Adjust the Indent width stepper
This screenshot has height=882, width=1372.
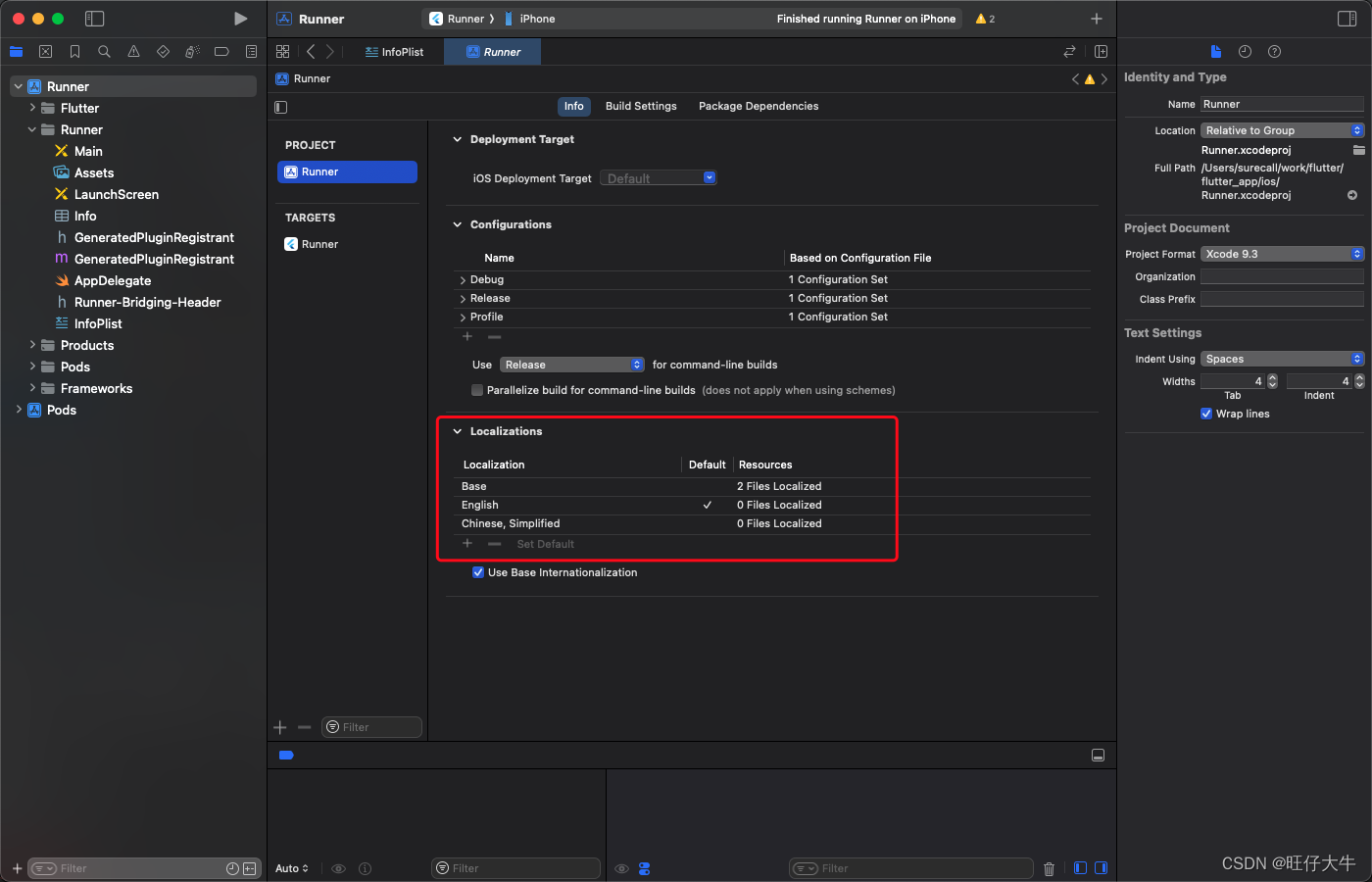coord(1358,381)
